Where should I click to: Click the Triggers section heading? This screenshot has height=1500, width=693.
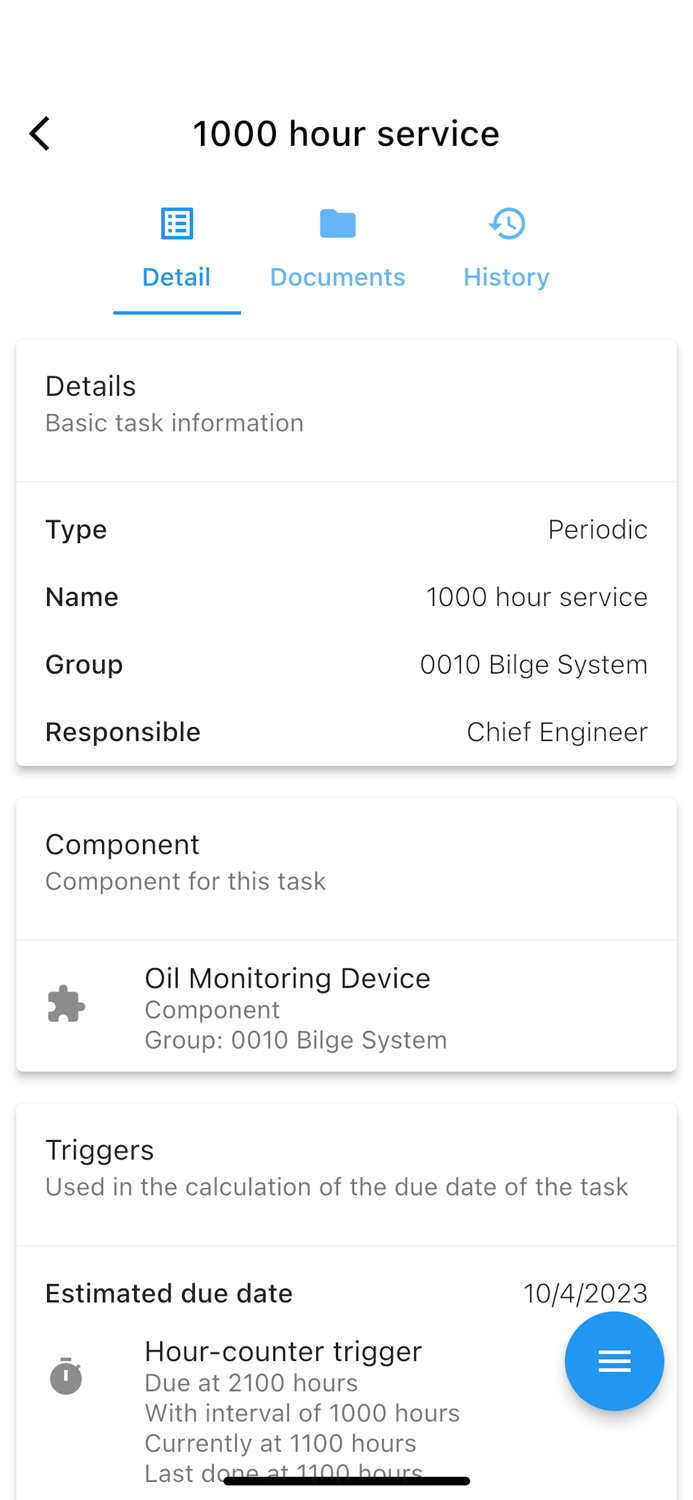pyautogui.click(x=100, y=1150)
